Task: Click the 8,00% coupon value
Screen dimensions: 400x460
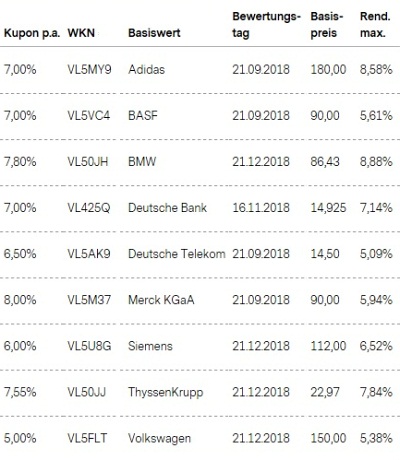Action: 20,300
